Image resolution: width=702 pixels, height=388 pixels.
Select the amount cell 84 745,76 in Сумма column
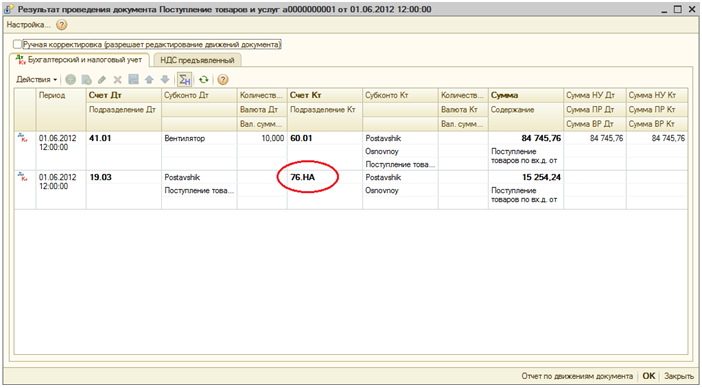point(526,138)
